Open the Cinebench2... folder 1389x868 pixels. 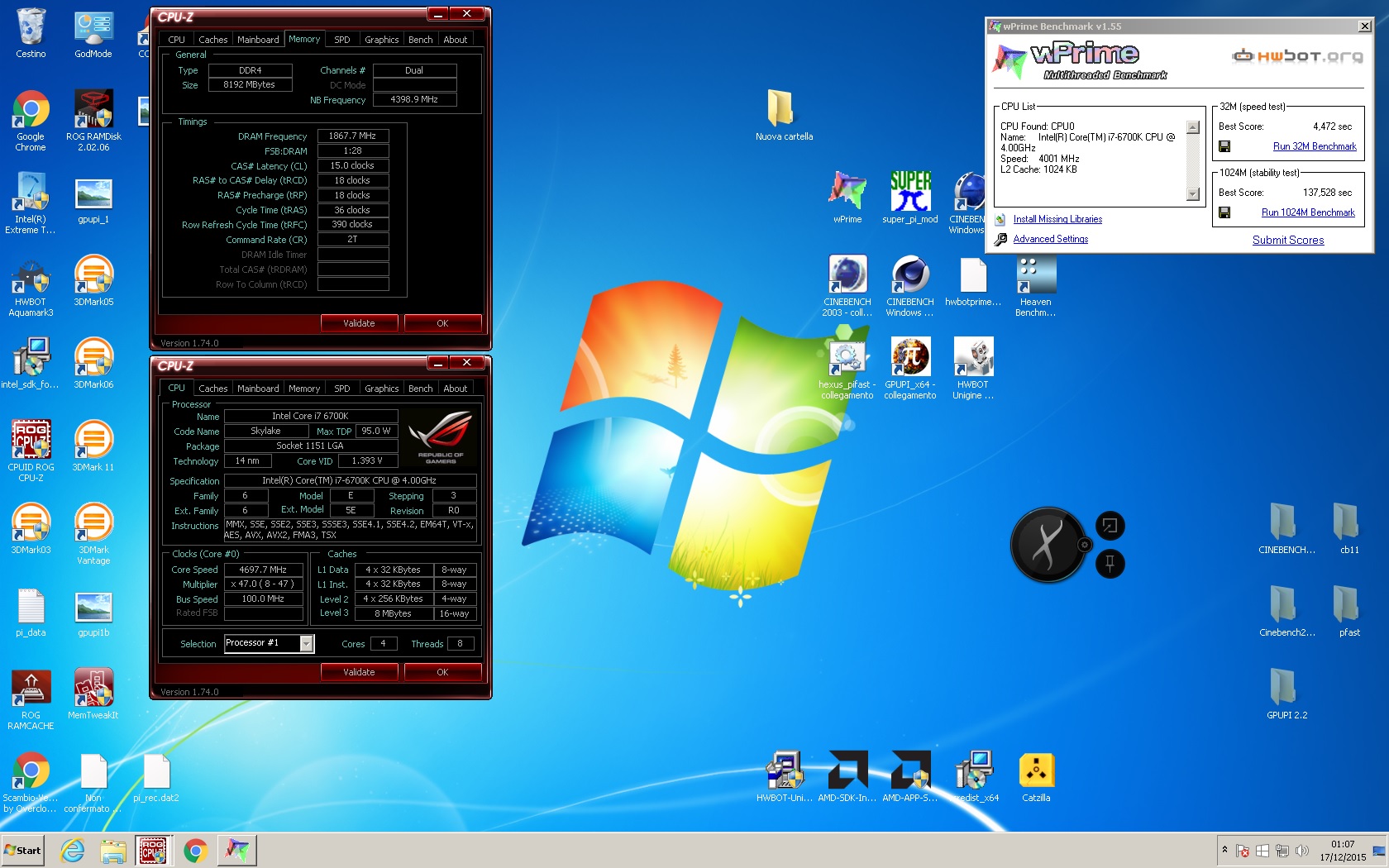(1287, 612)
